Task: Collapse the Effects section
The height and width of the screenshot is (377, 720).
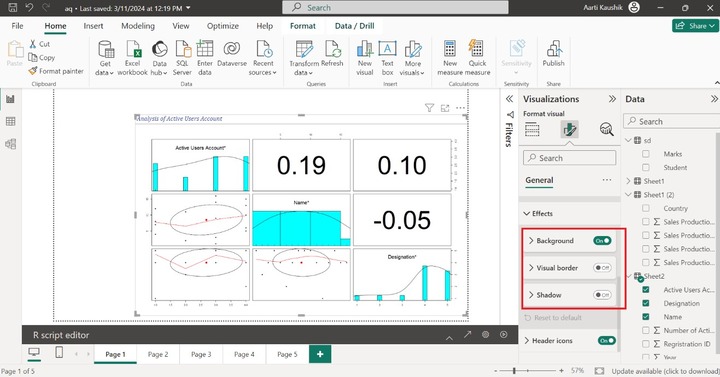Action: (x=527, y=214)
